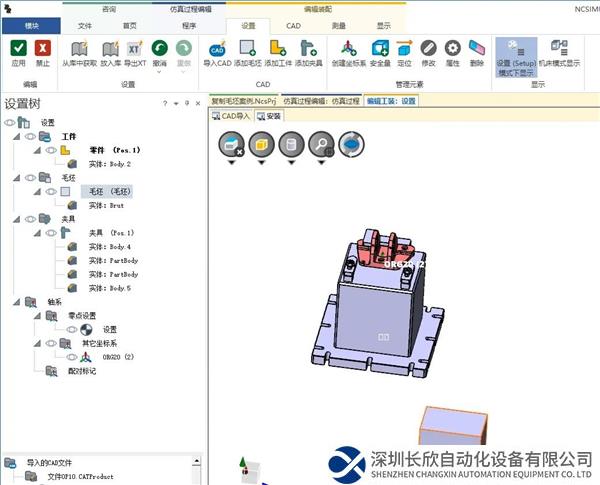600x485 pixels.
Task: Click the 添加毛坯 add stock icon
Action: click(248, 48)
